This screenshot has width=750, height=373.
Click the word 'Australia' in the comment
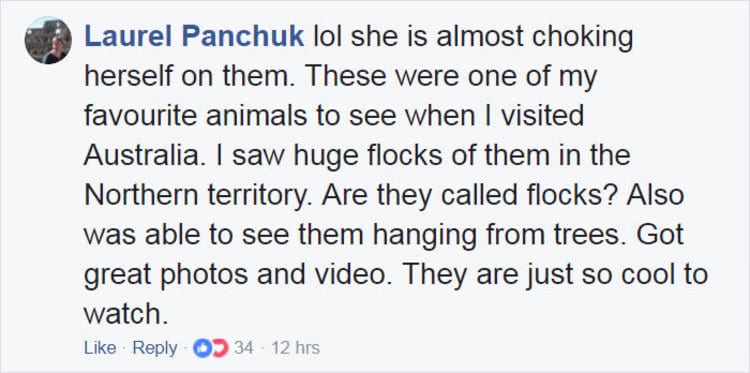pyautogui.click(x=142, y=155)
